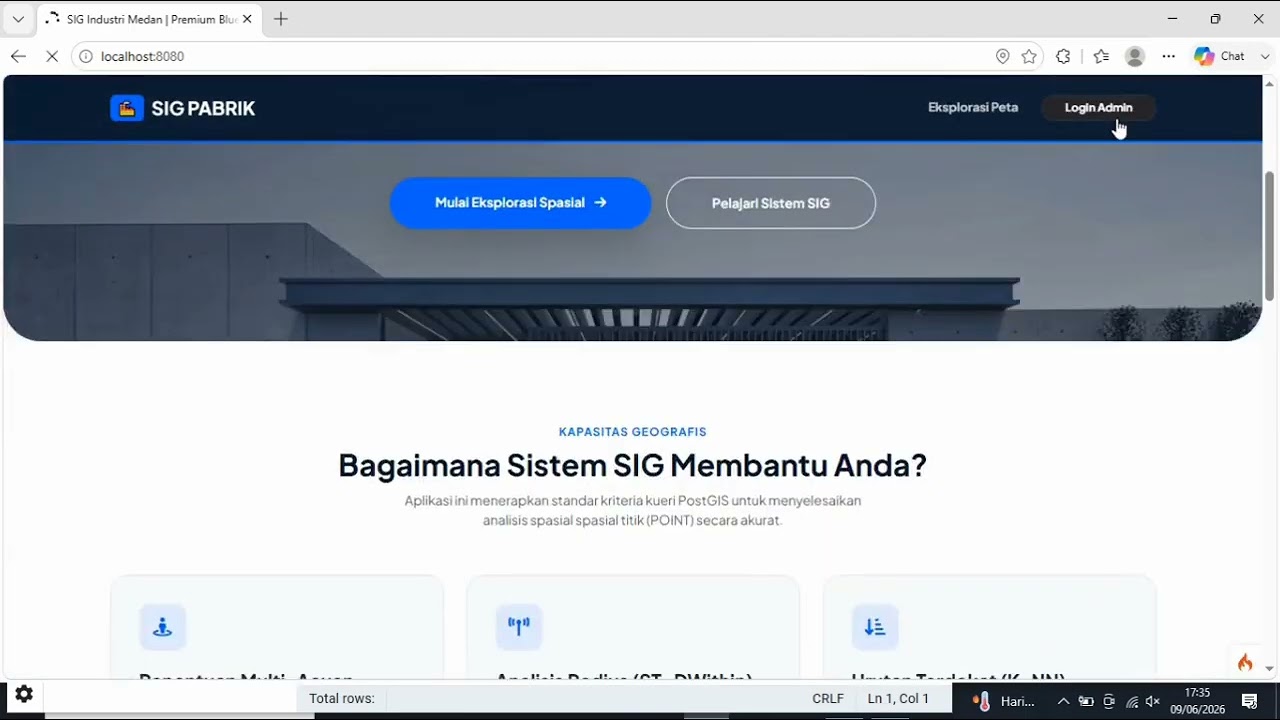
Task: Click heading Bagaimana Sistem SIG Membantu Anda?
Action: click(x=633, y=465)
